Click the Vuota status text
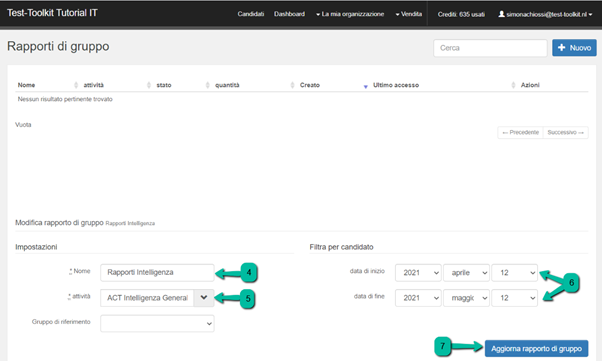Viewport: 602px width, 361px height. click(23, 125)
